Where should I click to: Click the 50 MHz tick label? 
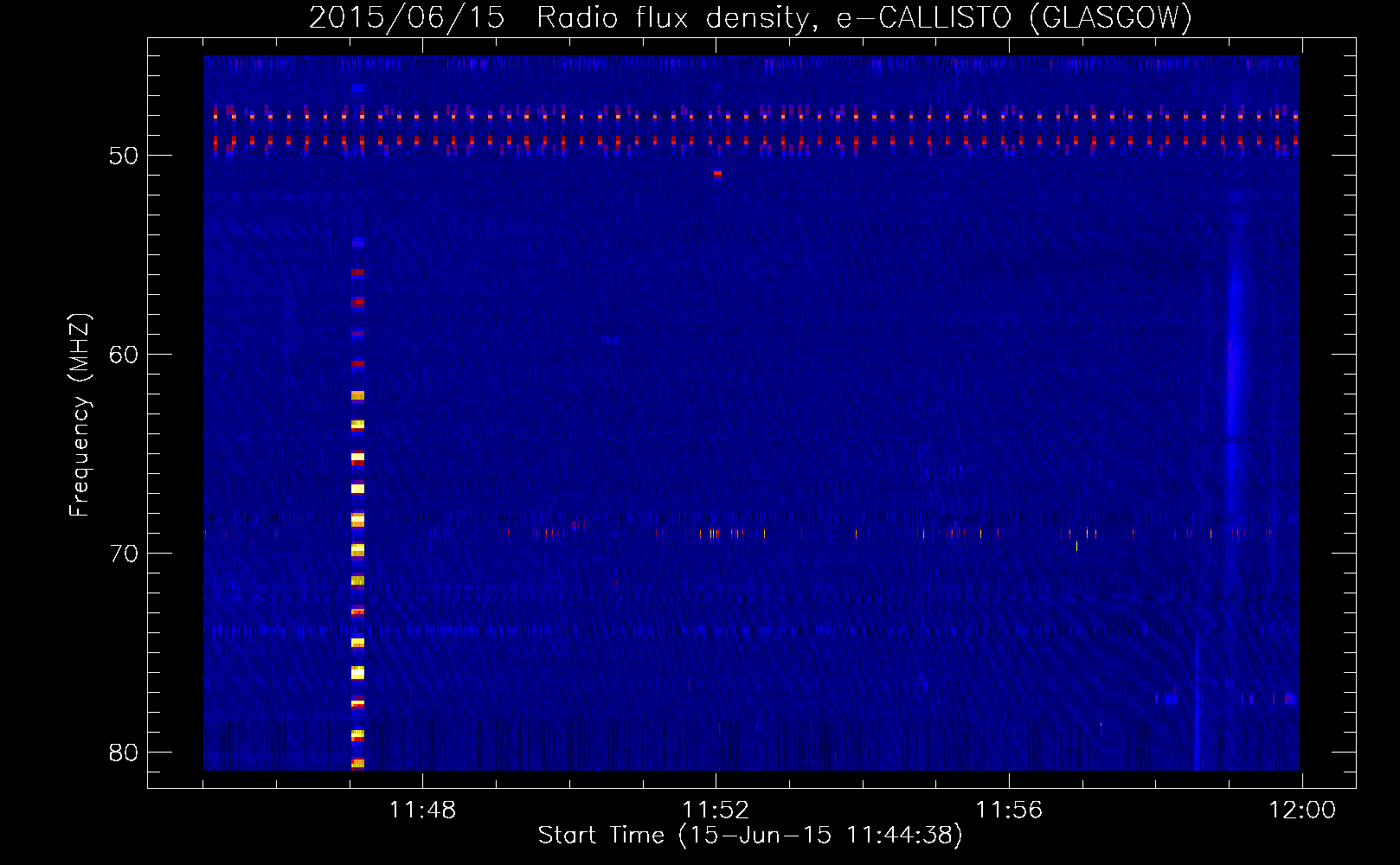coord(124,156)
